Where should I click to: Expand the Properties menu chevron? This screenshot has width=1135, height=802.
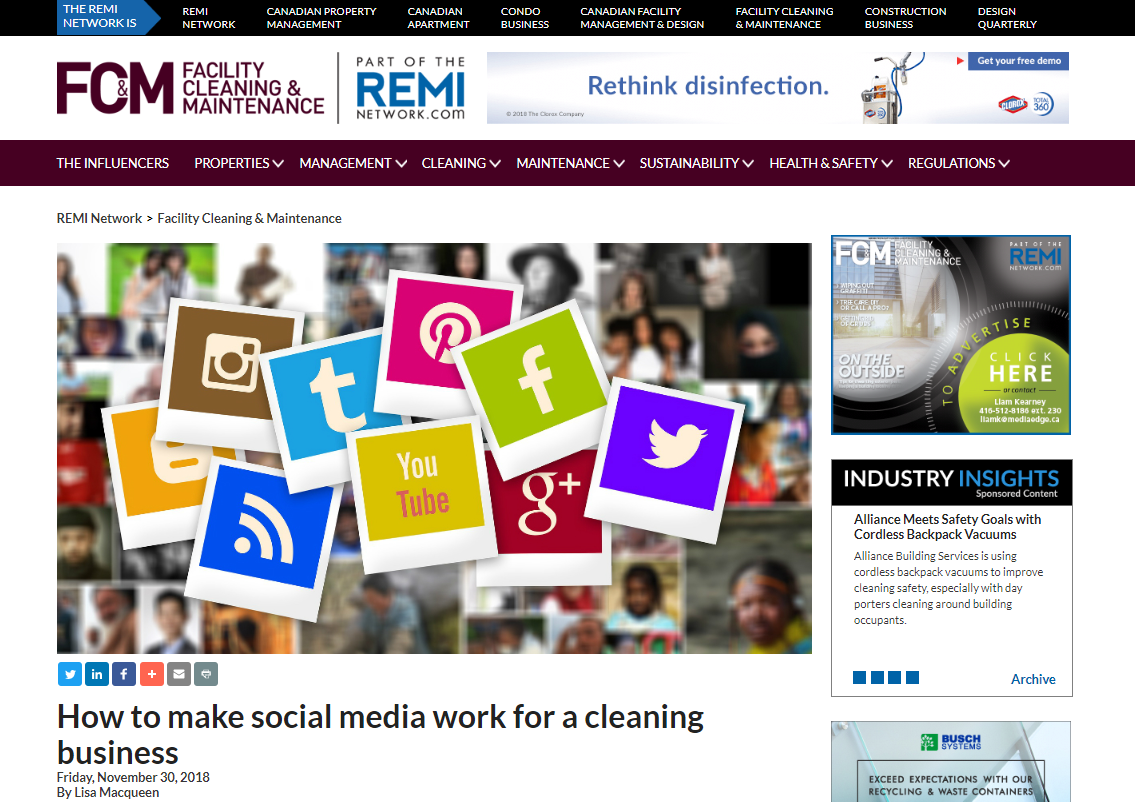click(278, 164)
